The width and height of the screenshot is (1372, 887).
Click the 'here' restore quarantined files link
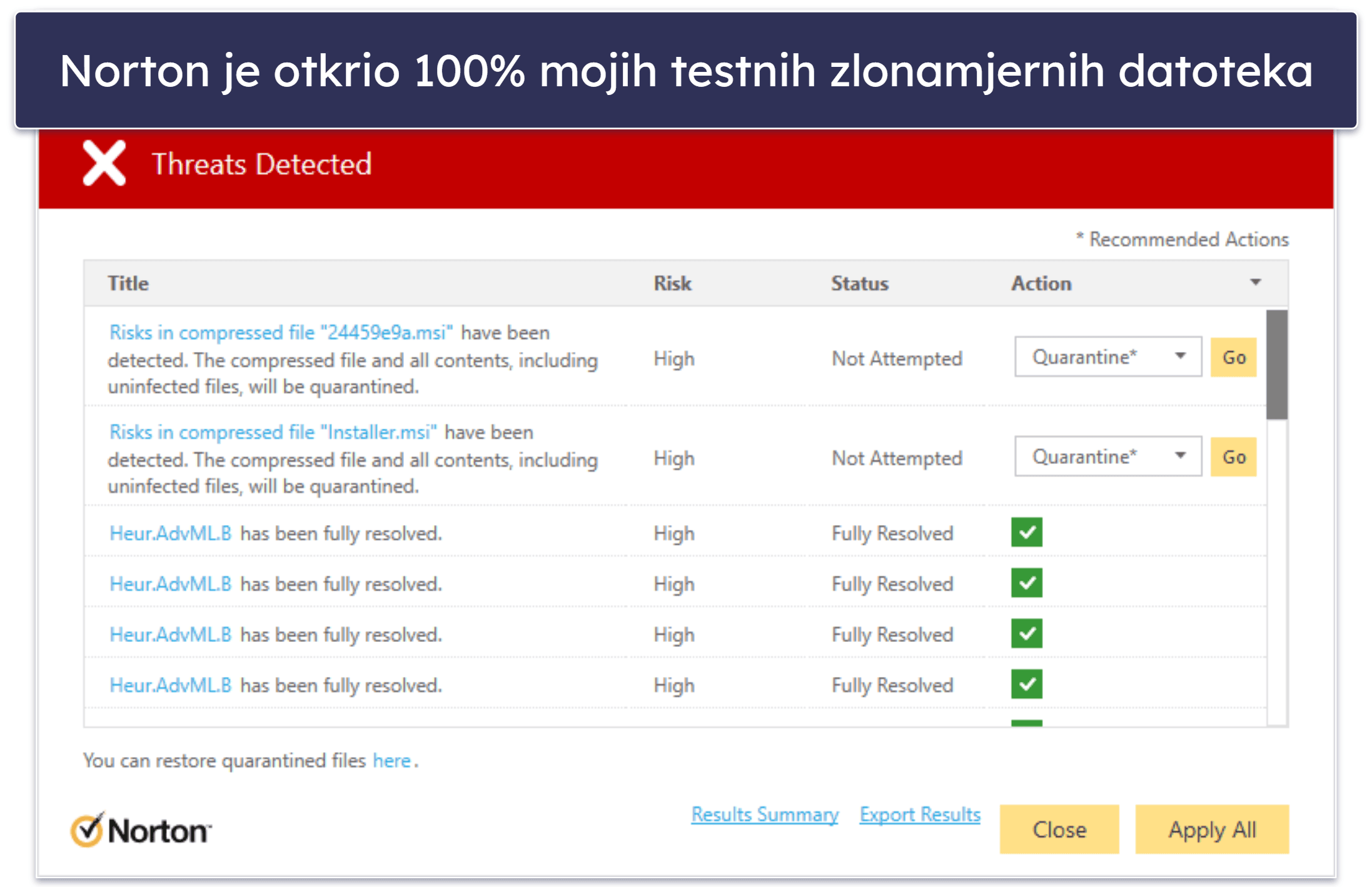click(x=391, y=761)
